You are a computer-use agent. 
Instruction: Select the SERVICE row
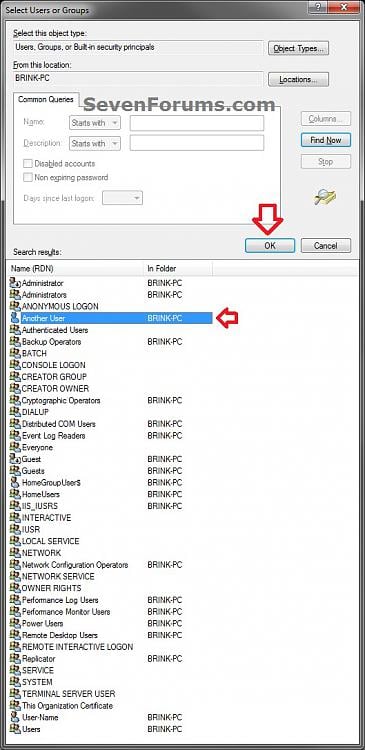110,670
